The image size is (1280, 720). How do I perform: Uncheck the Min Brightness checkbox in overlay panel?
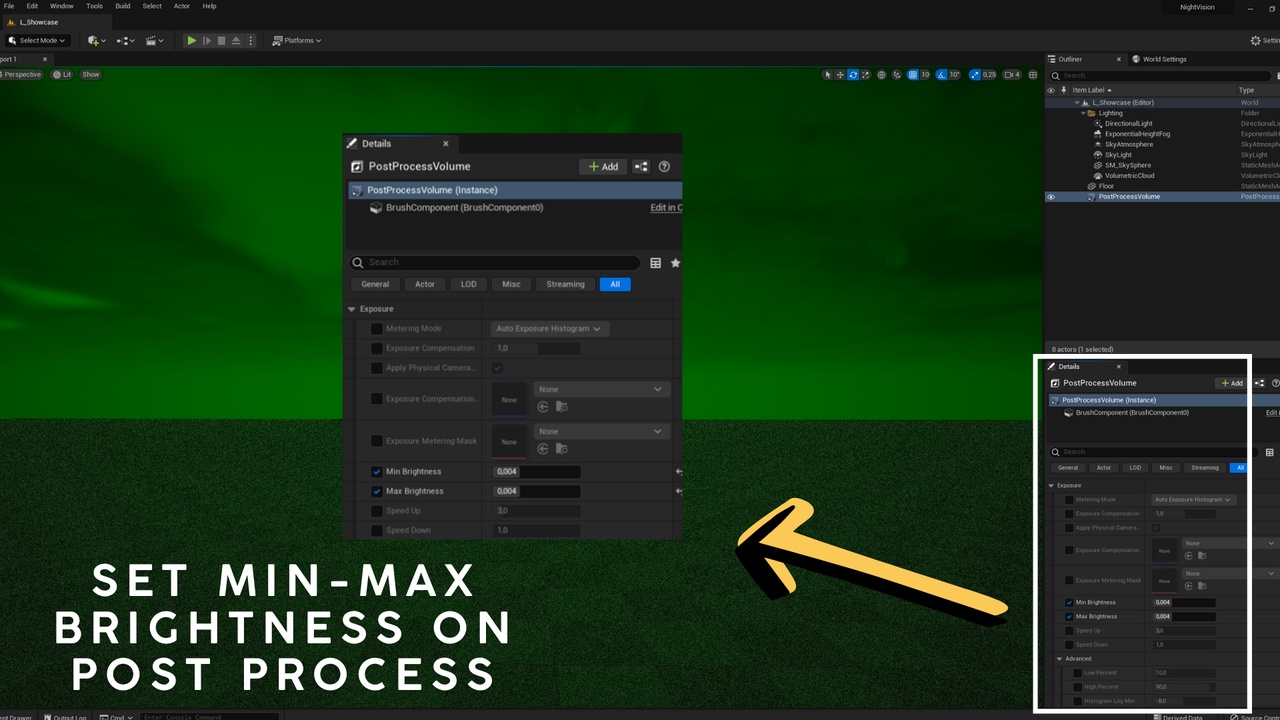(377, 472)
